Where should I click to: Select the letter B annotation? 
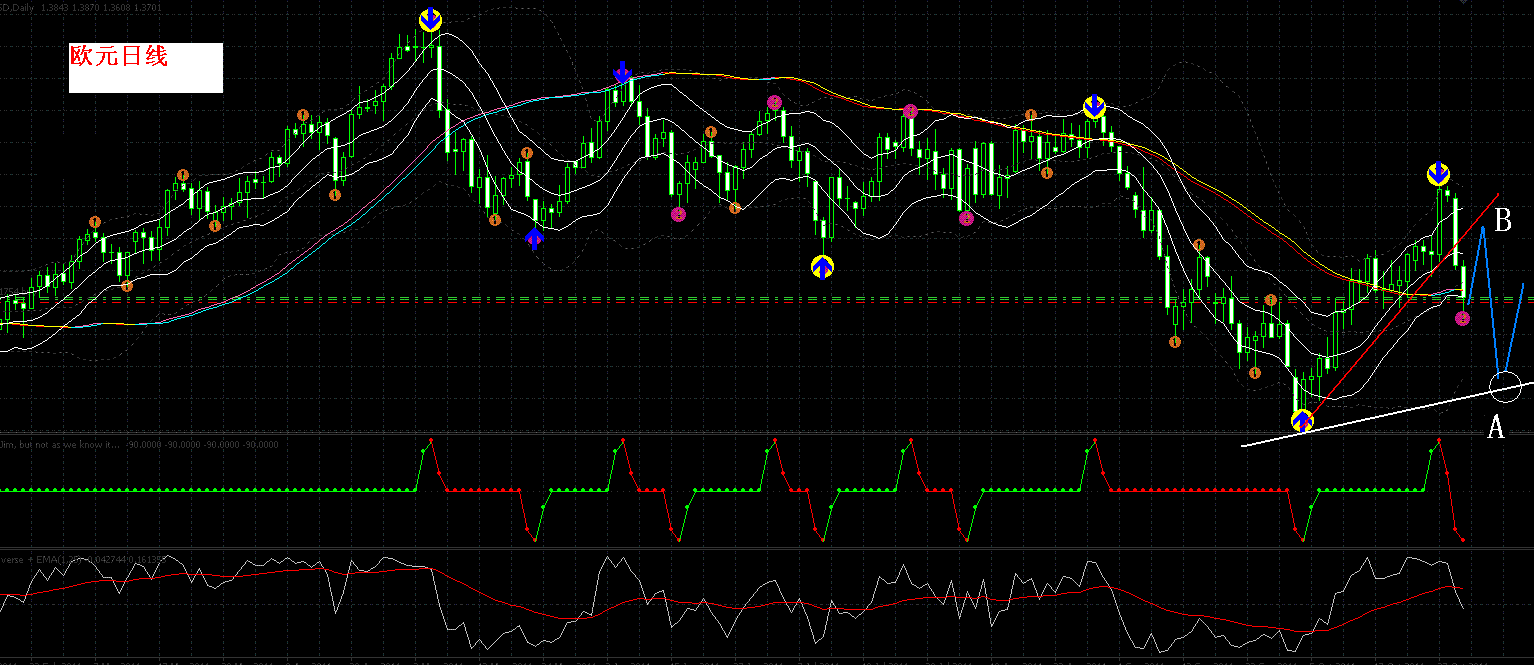(1501, 221)
